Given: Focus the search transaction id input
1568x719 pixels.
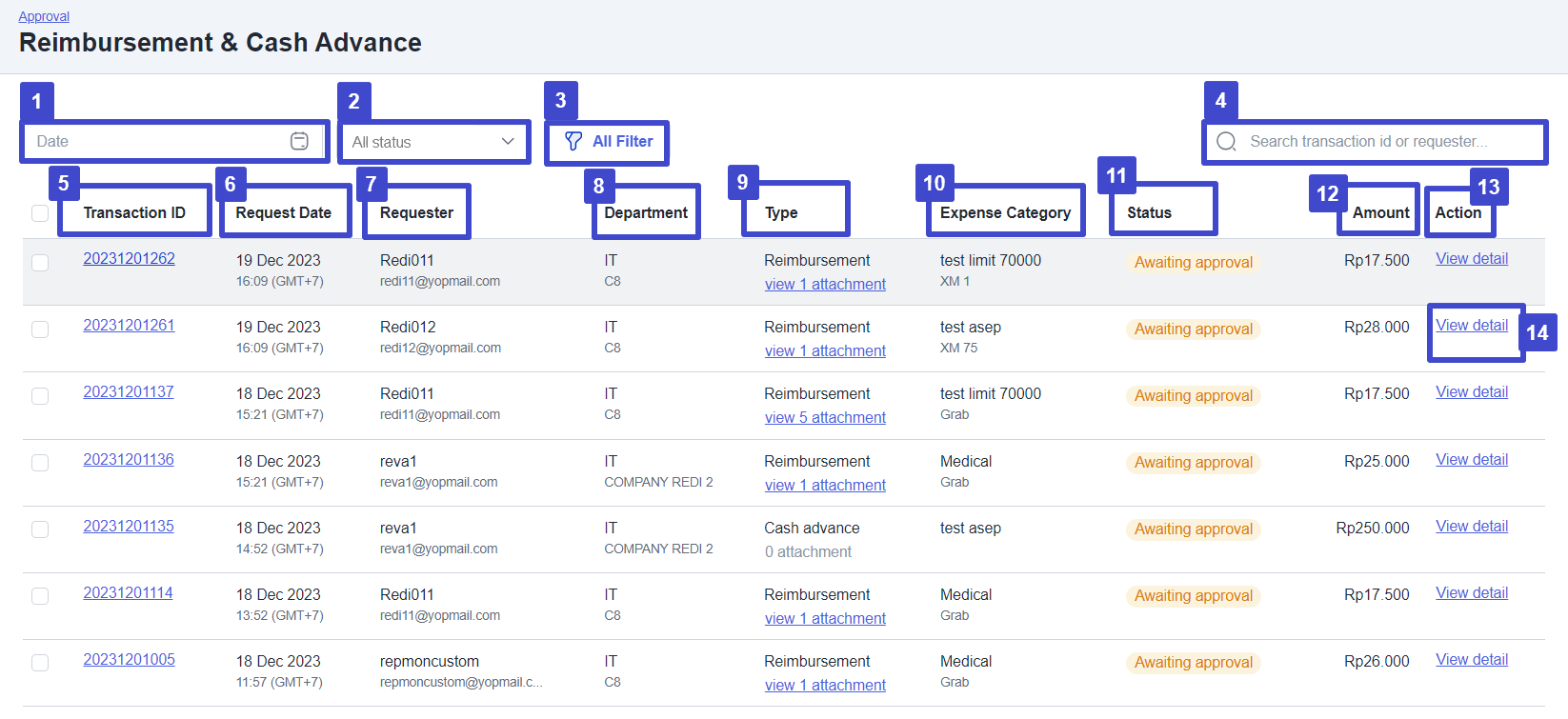Looking at the screenshot, I should click(1381, 142).
